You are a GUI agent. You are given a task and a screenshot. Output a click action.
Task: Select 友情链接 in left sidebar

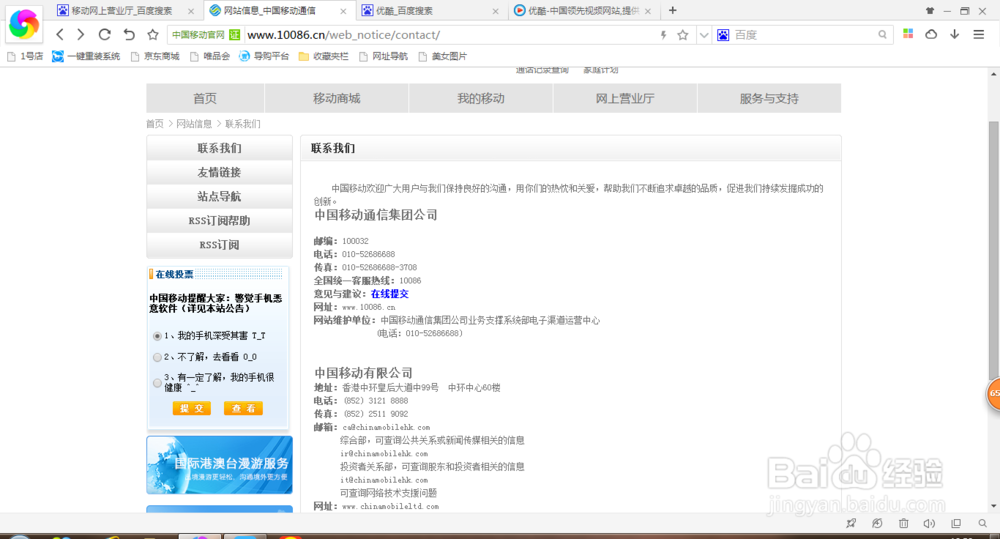[219, 172]
